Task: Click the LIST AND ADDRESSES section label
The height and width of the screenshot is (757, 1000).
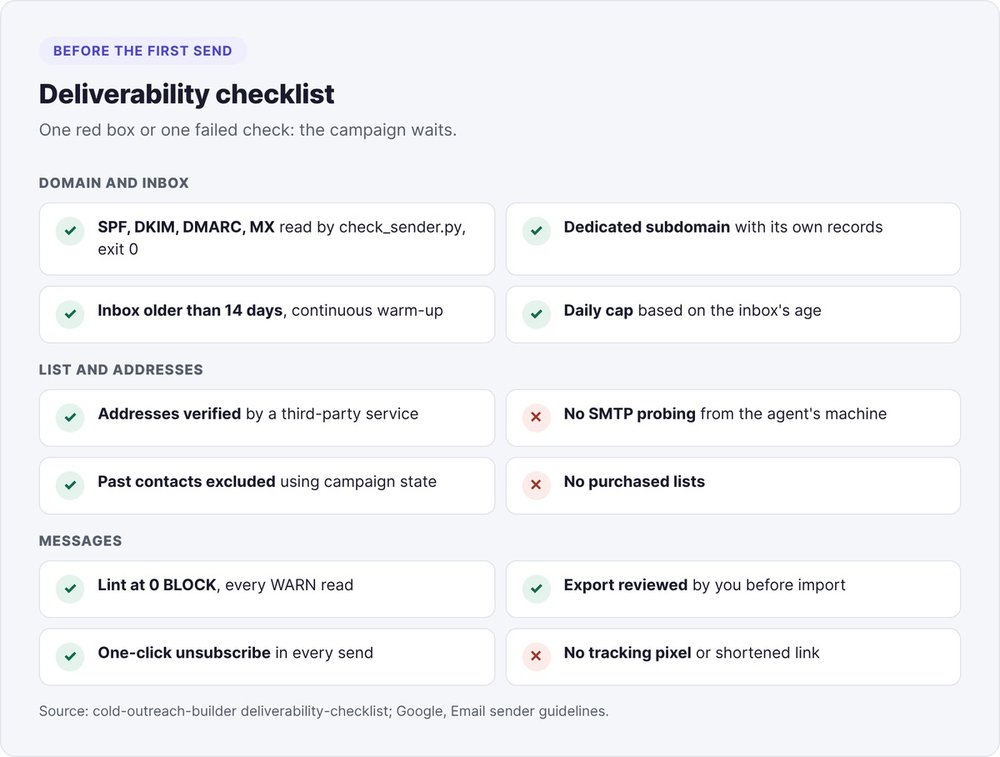Action: tap(121, 370)
